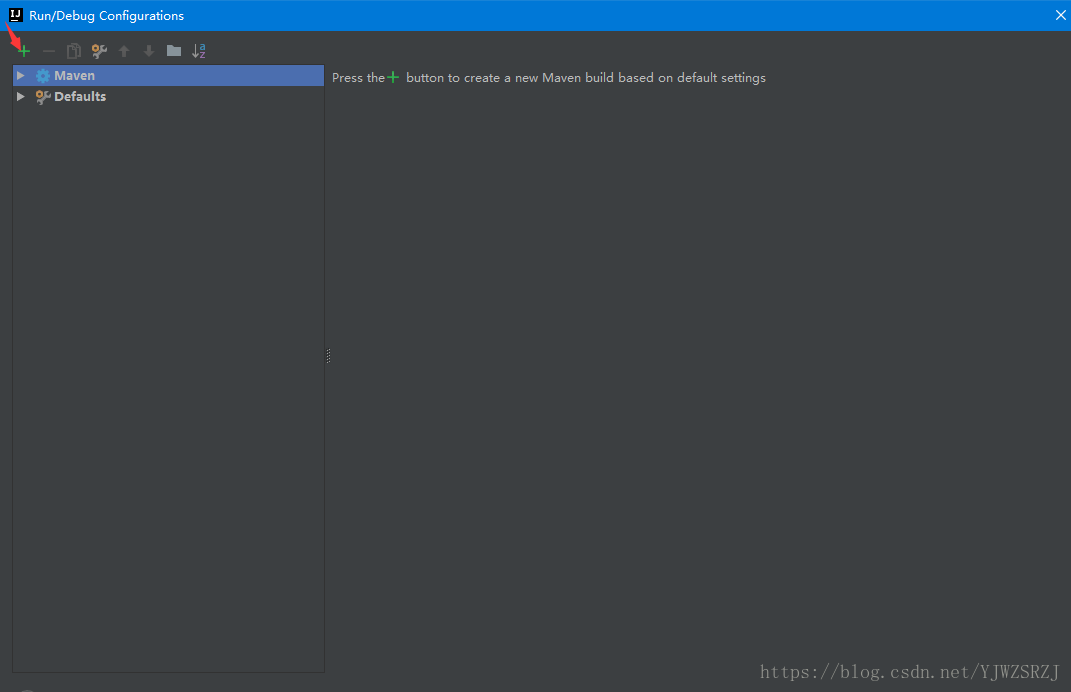Click the Defaults wrench icon in the tree

(x=43, y=97)
